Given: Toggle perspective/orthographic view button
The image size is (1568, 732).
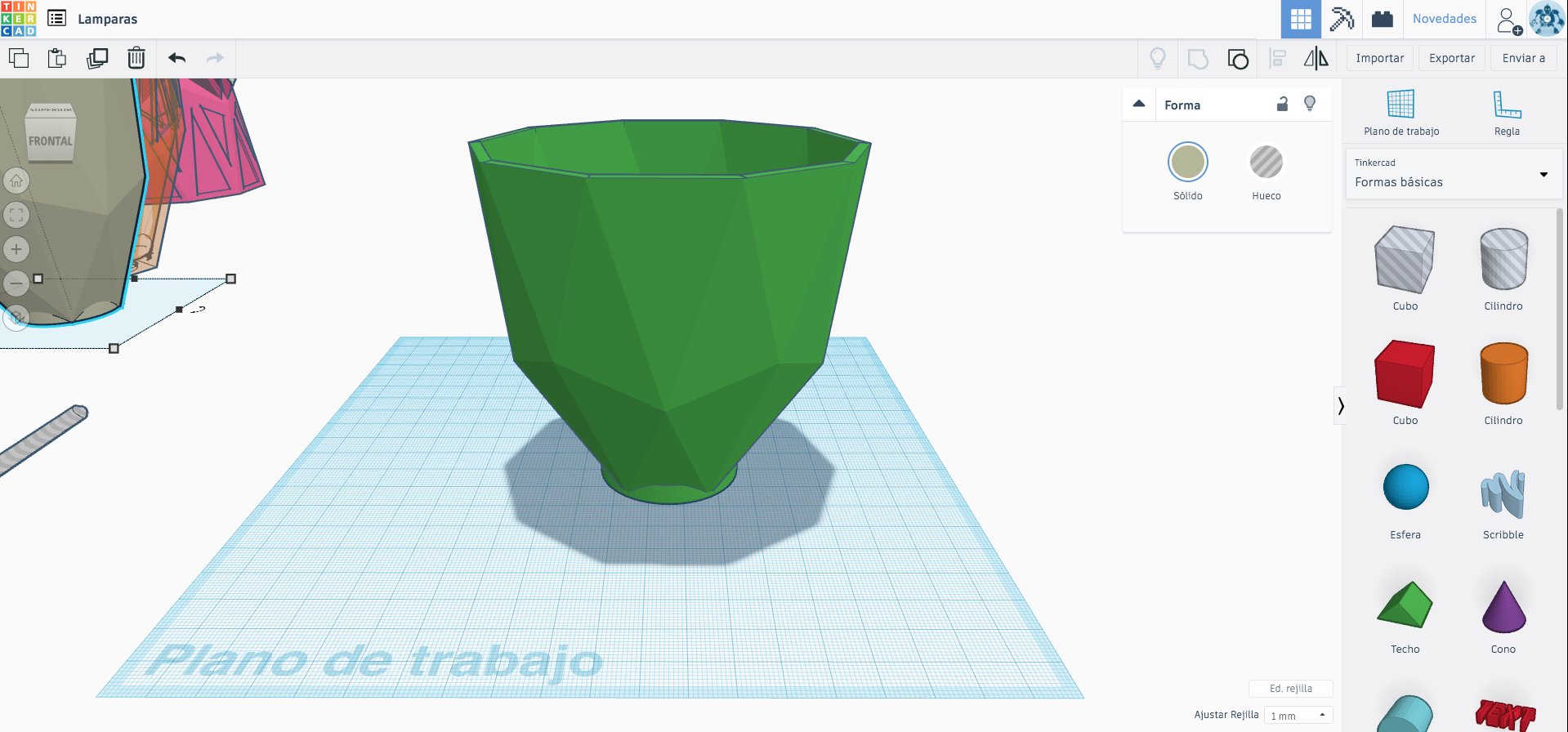Looking at the screenshot, I should pyautogui.click(x=16, y=317).
